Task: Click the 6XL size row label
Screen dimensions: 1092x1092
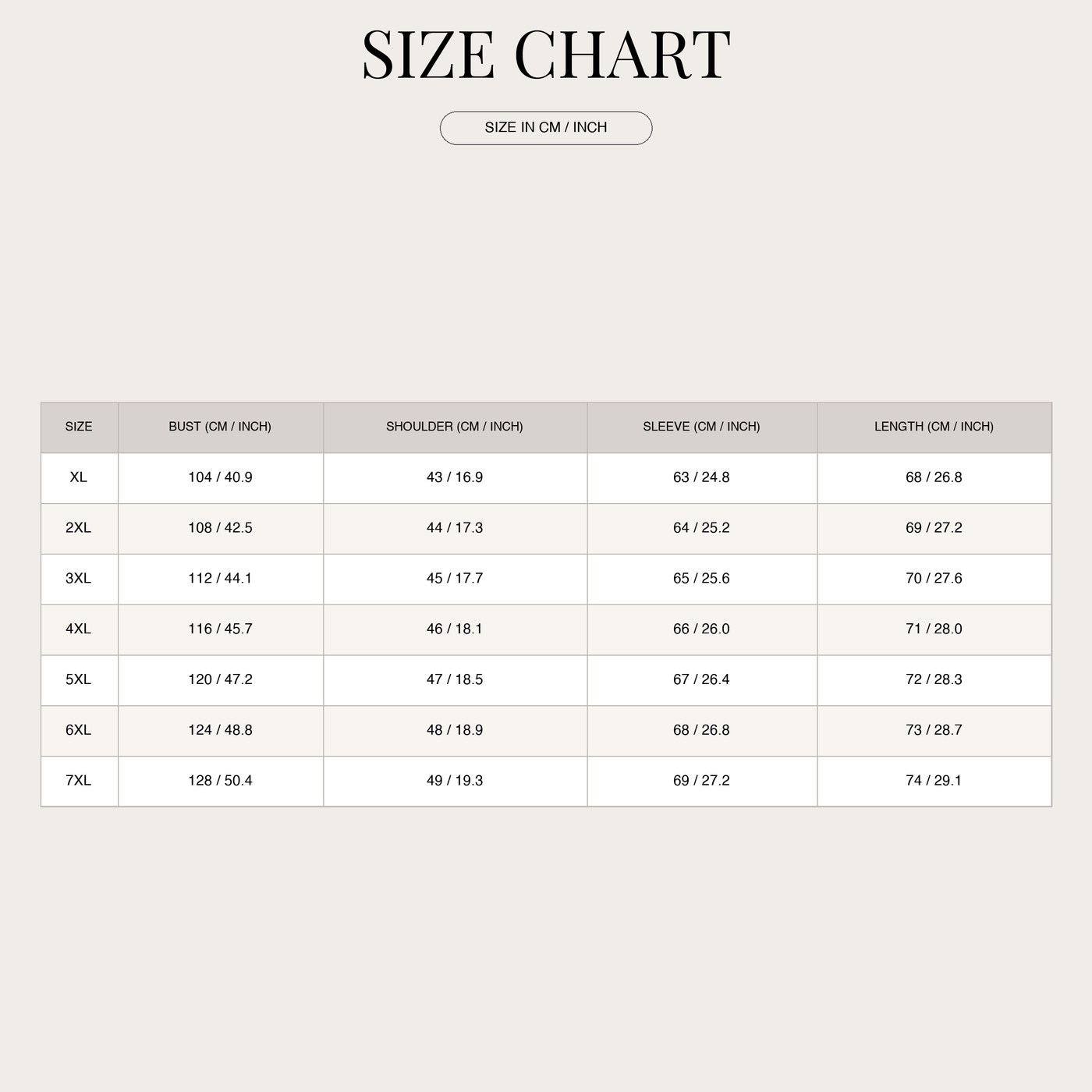Action: tap(79, 730)
